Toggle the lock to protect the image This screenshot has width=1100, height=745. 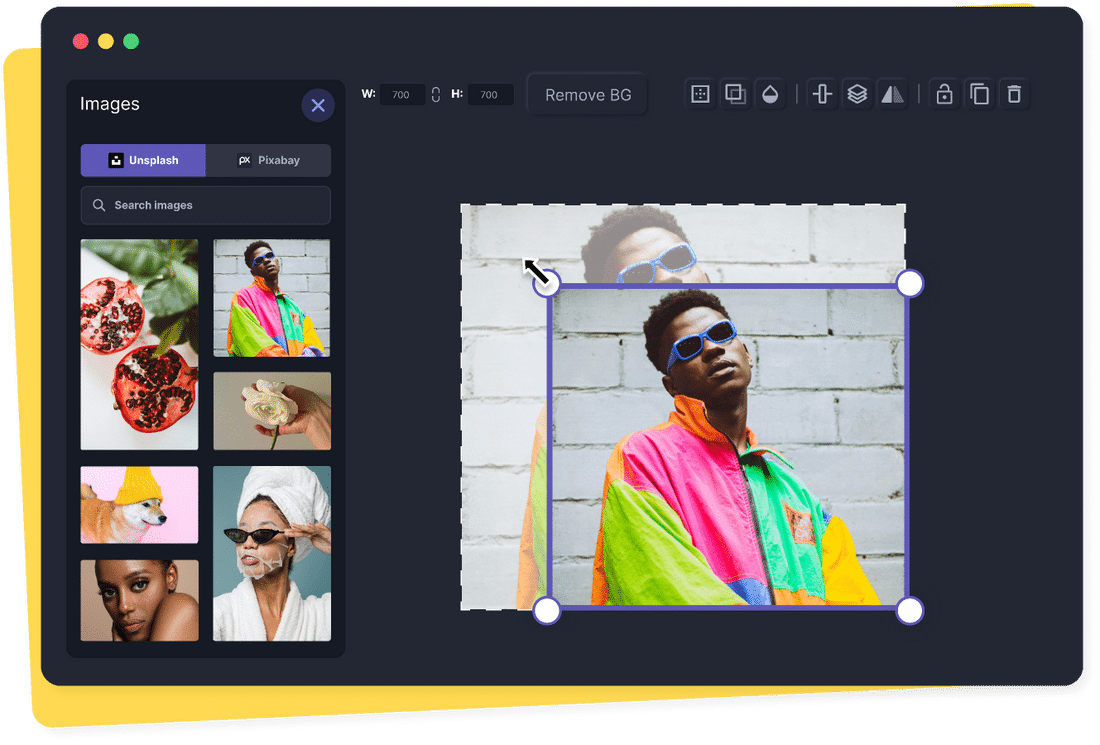944,93
